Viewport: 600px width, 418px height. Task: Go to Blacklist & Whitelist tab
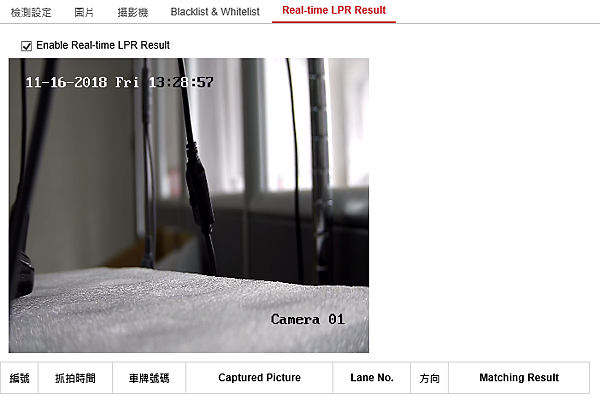[x=215, y=12]
